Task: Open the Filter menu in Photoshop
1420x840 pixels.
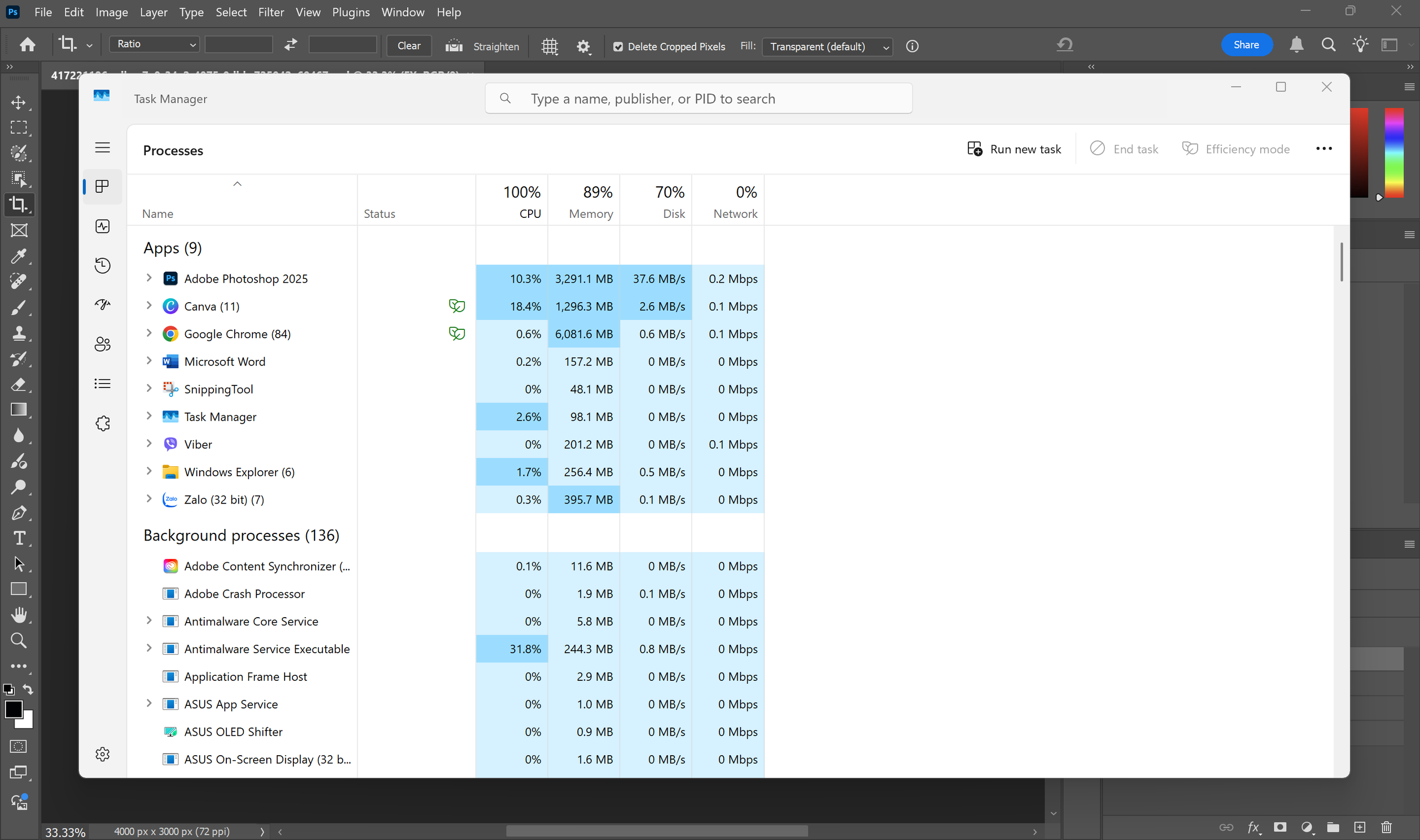Action: click(271, 12)
